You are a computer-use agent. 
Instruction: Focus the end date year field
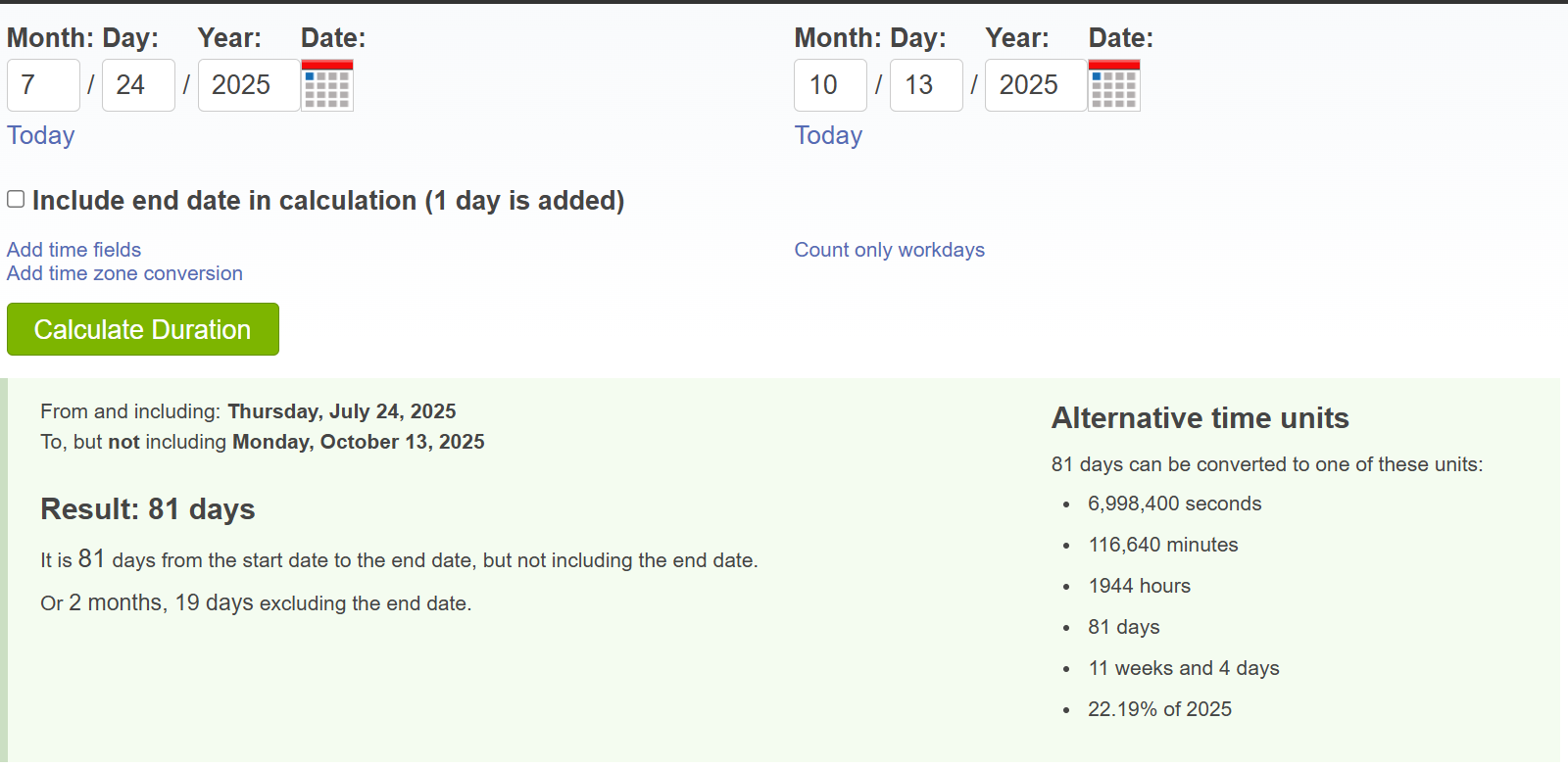click(1035, 85)
